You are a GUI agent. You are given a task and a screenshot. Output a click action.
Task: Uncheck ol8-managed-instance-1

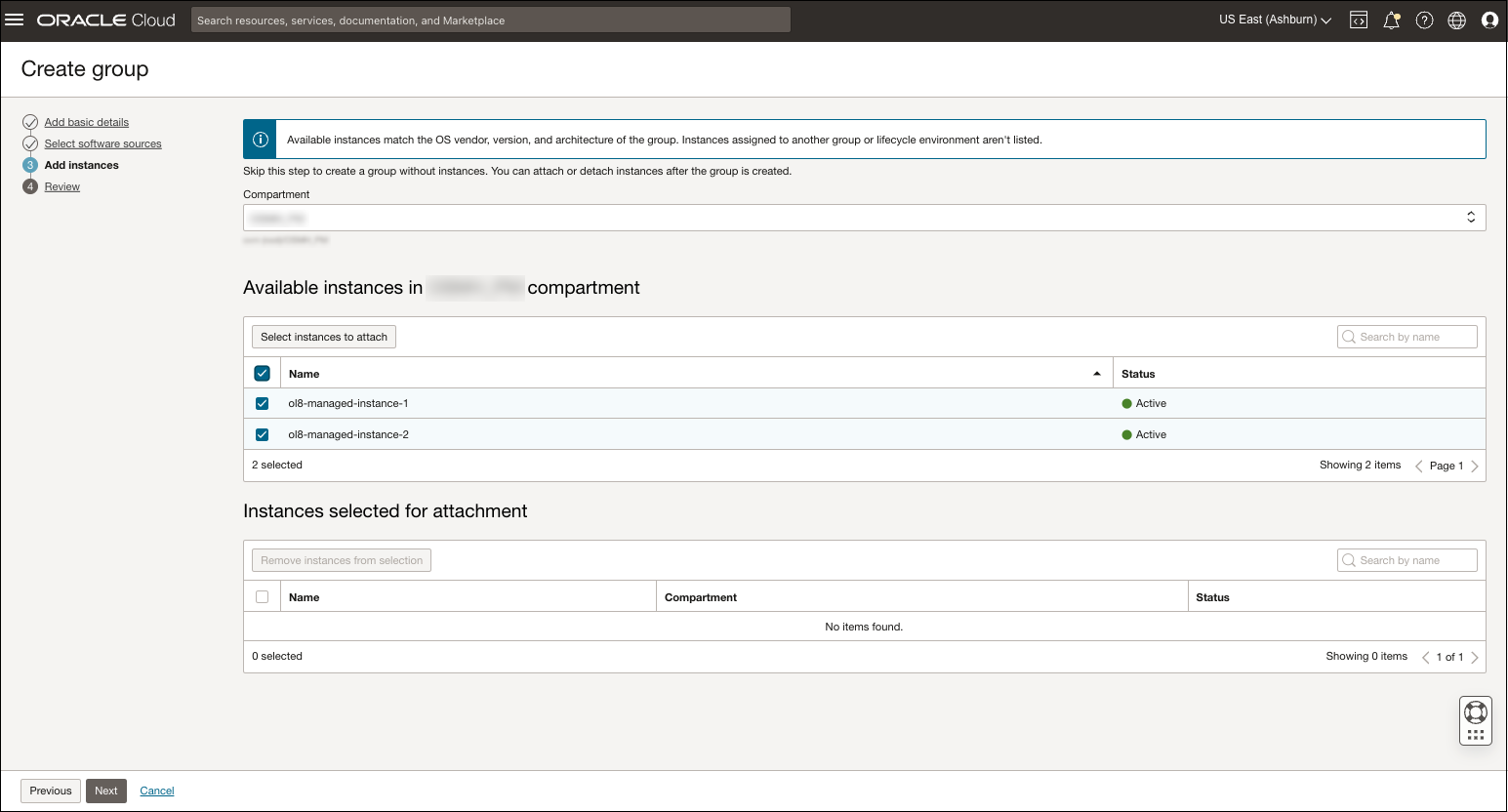[262, 403]
